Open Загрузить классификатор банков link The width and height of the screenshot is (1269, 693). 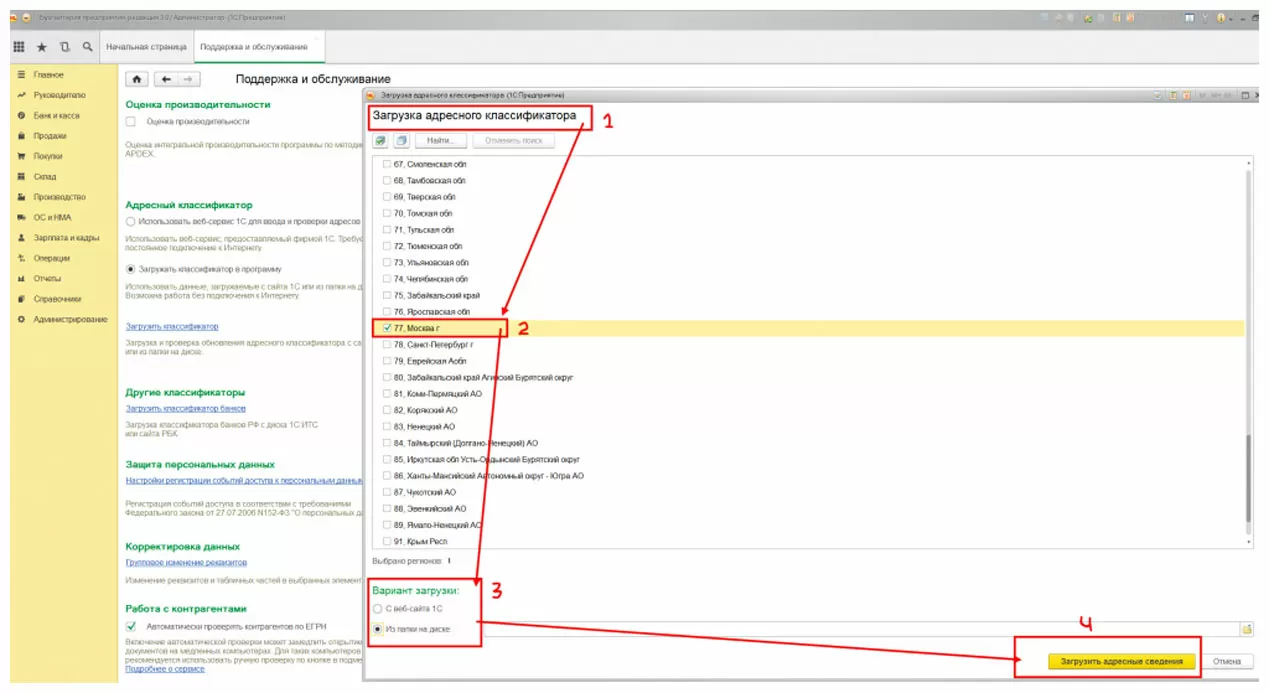(186, 408)
